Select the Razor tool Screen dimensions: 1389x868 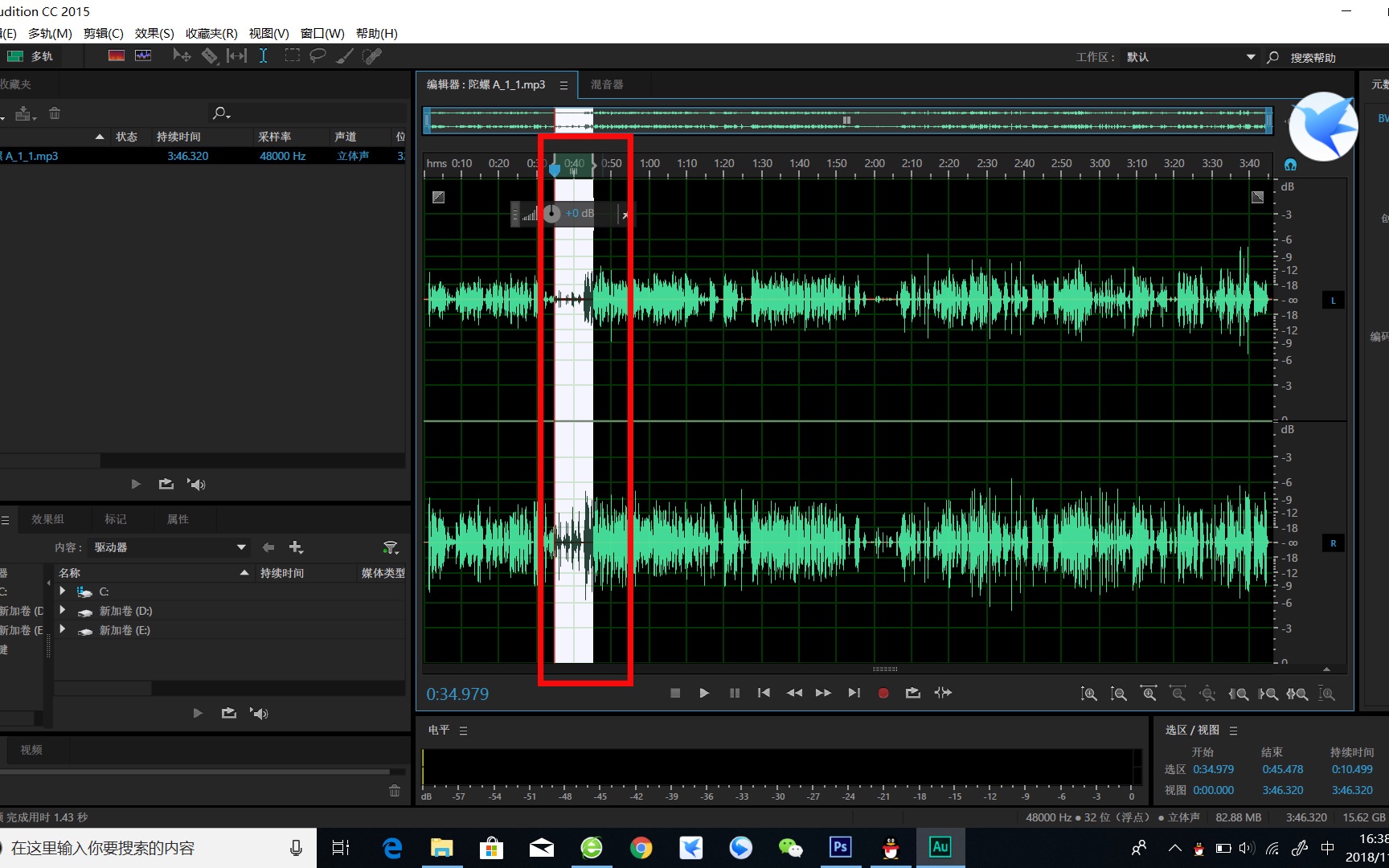pos(210,56)
